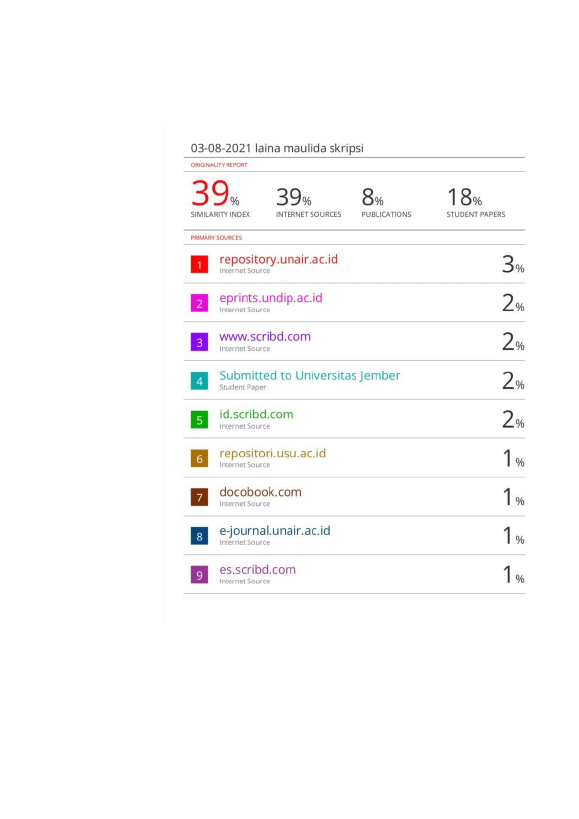The height and width of the screenshot is (819, 579).
Task: Open the id.scribd.com source link
Action: (x=256, y=414)
